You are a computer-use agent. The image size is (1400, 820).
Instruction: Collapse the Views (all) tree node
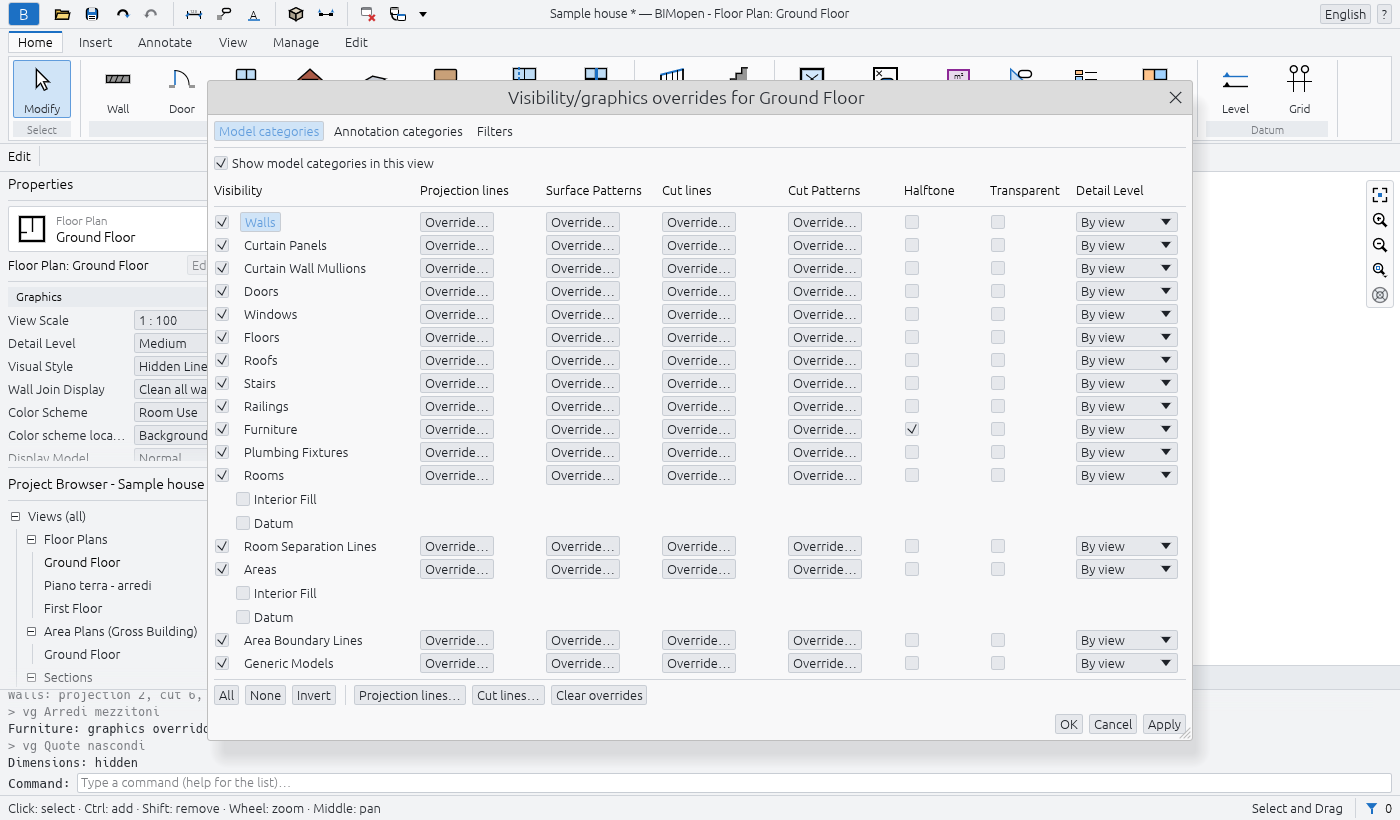pyautogui.click(x=16, y=517)
